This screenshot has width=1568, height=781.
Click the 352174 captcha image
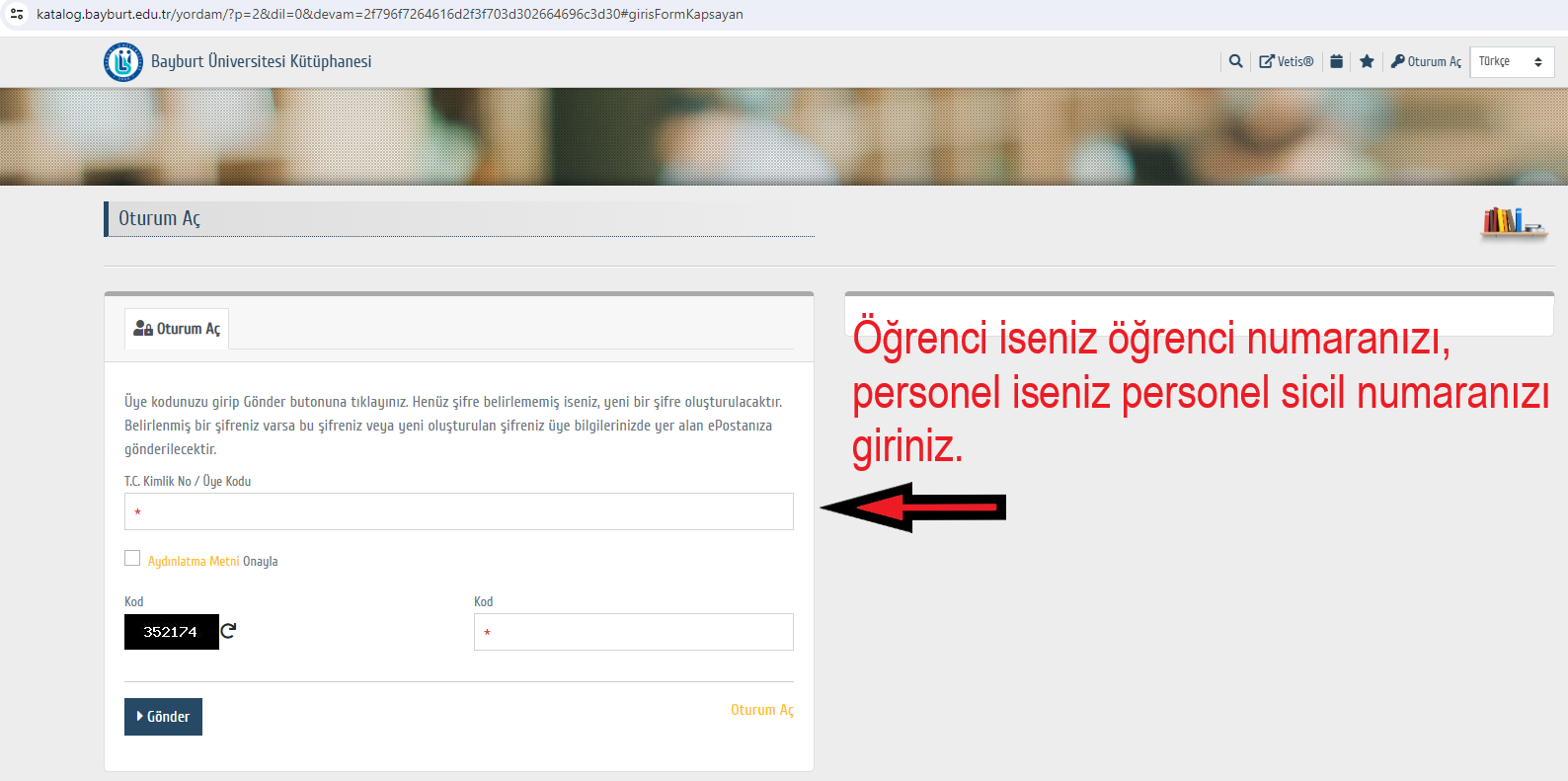click(x=171, y=632)
